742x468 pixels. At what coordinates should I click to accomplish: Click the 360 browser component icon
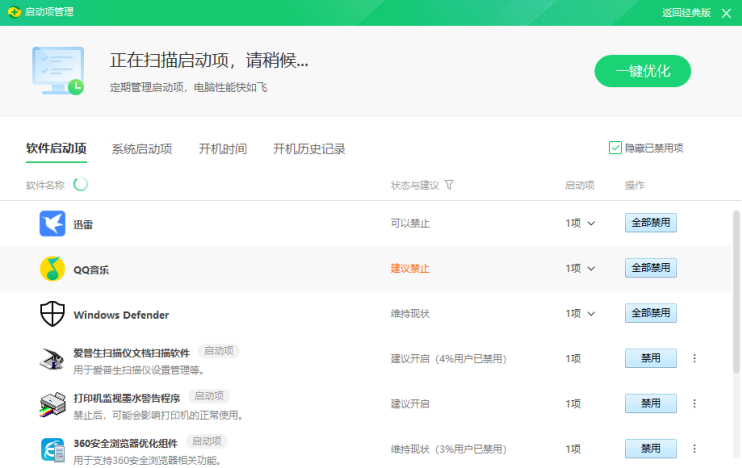point(52,449)
